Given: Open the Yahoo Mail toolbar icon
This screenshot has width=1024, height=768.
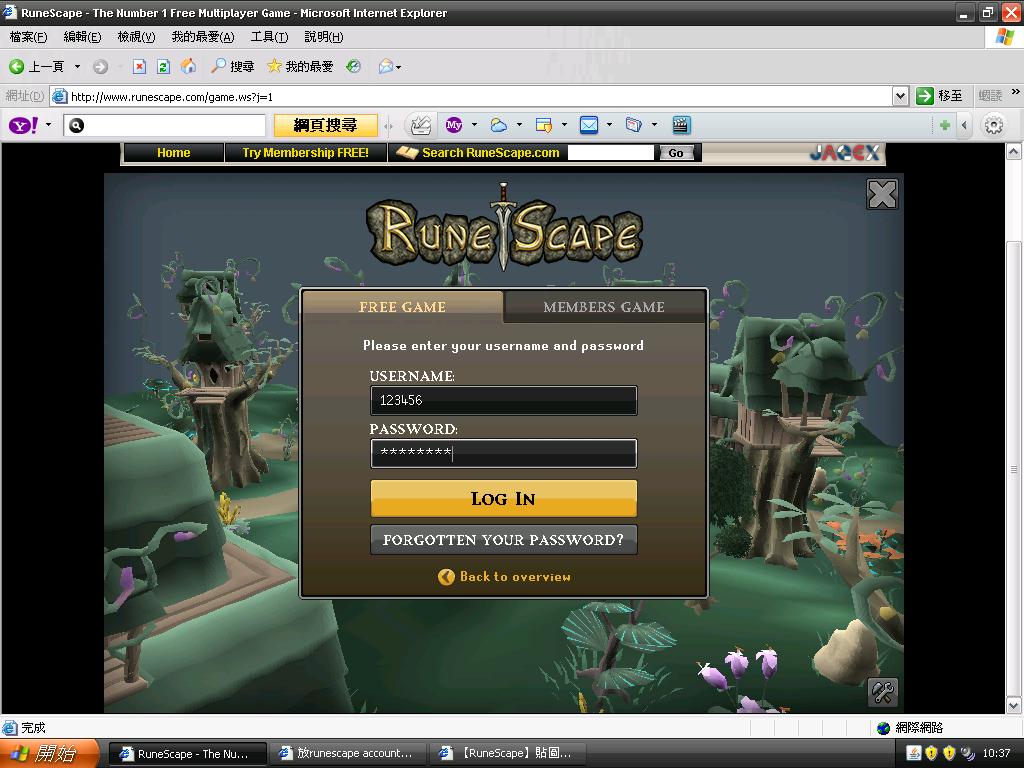Looking at the screenshot, I should [589, 125].
